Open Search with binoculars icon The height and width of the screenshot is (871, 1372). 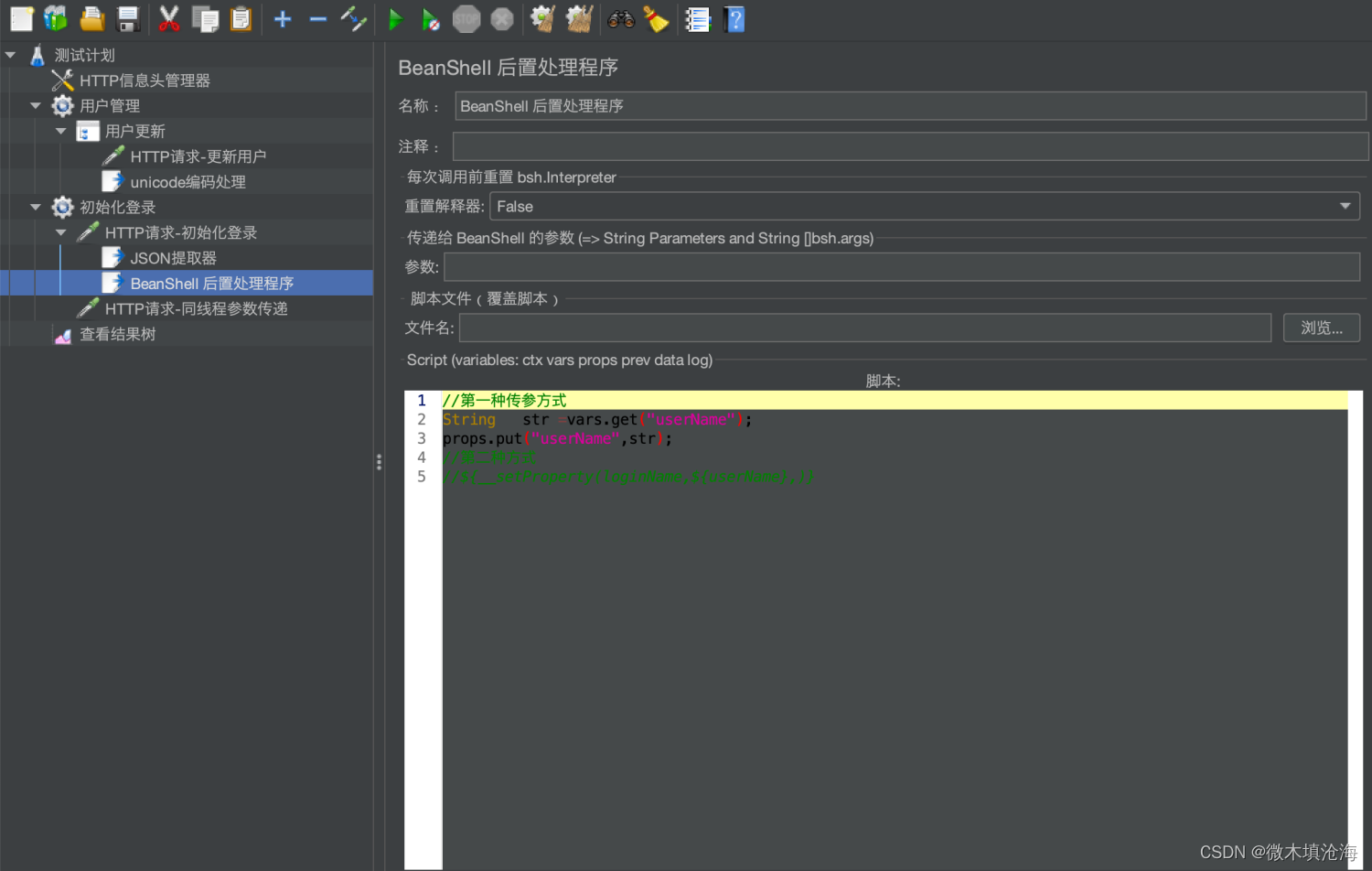coord(621,19)
